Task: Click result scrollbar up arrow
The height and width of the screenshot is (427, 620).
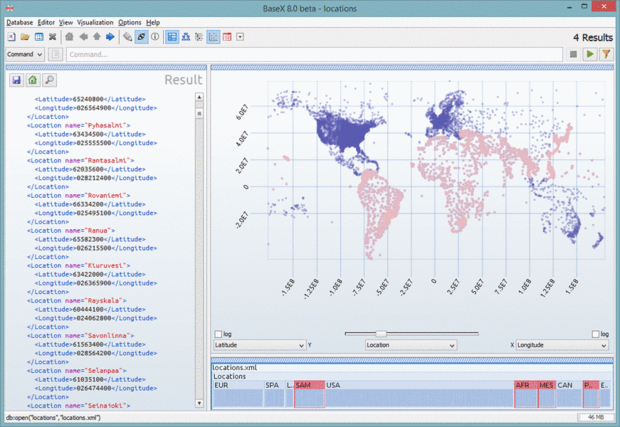Action: [199, 97]
